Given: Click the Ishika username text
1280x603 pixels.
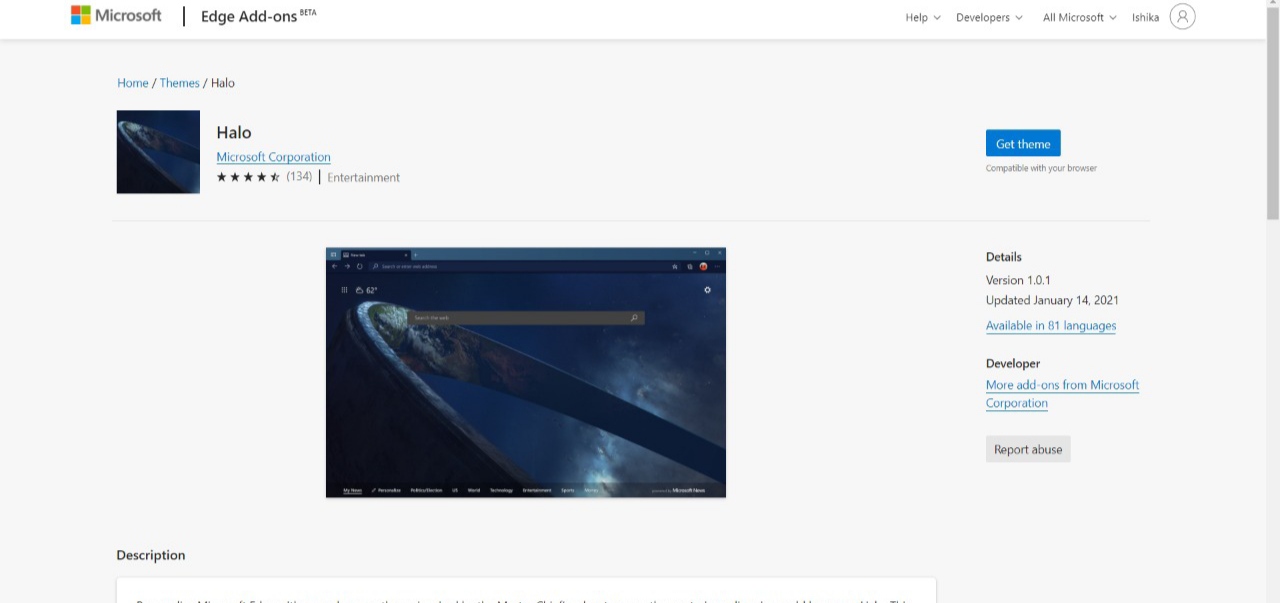Looking at the screenshot, I should (1145, 17).
